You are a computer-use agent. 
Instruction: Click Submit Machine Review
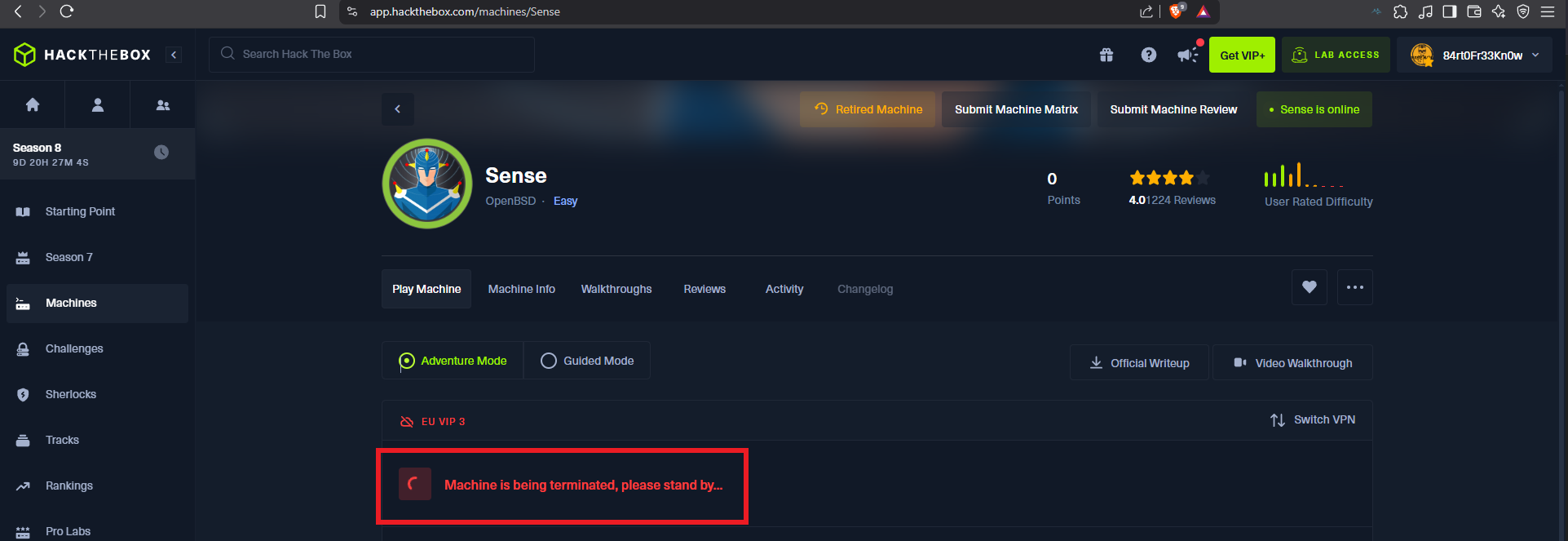click(x=1173, y=109)
